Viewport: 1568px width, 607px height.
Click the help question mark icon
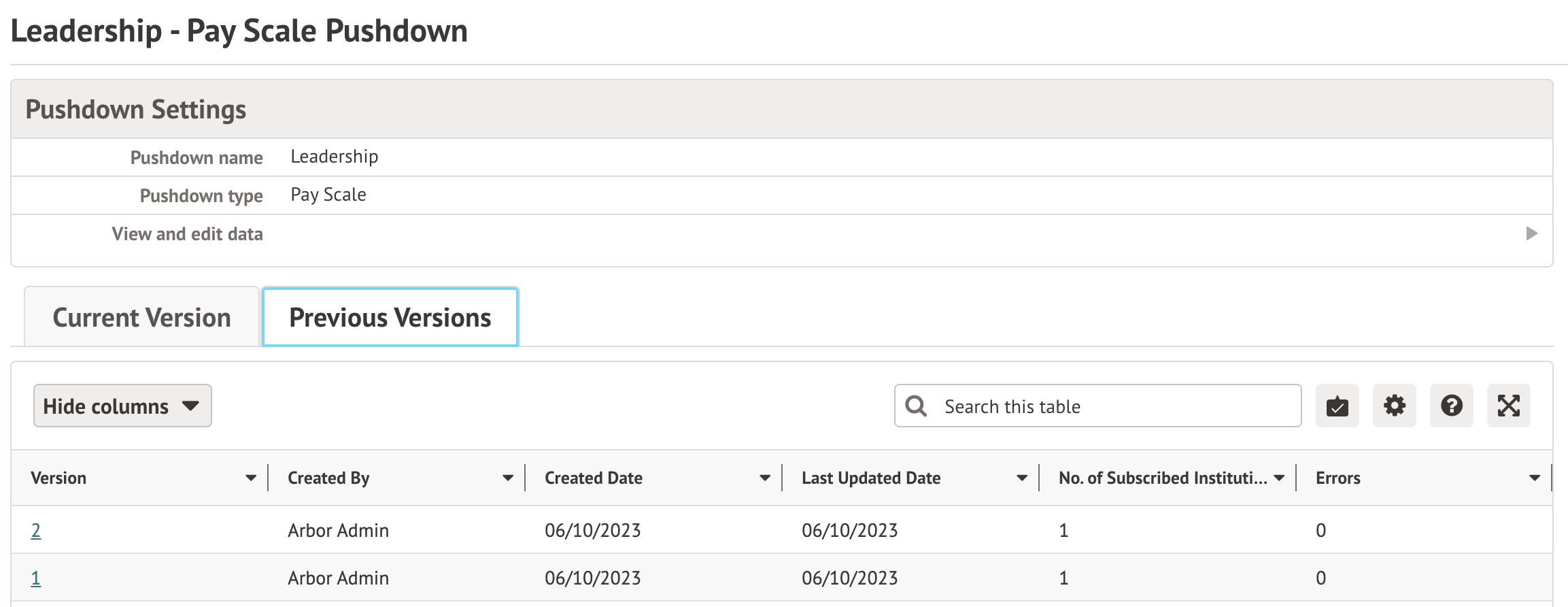point(1451,406)
